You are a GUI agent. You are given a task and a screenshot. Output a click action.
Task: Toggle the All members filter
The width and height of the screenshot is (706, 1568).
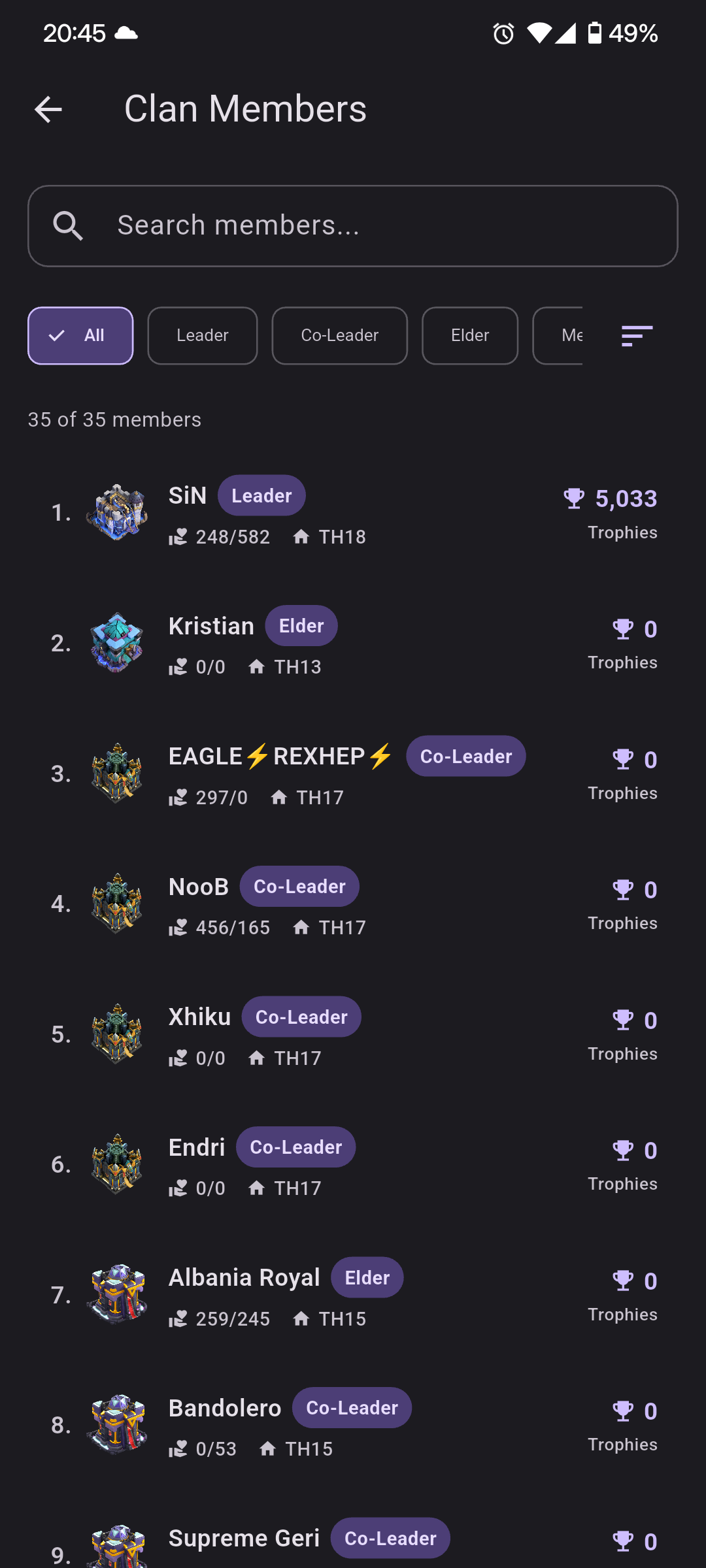(80, 336)
